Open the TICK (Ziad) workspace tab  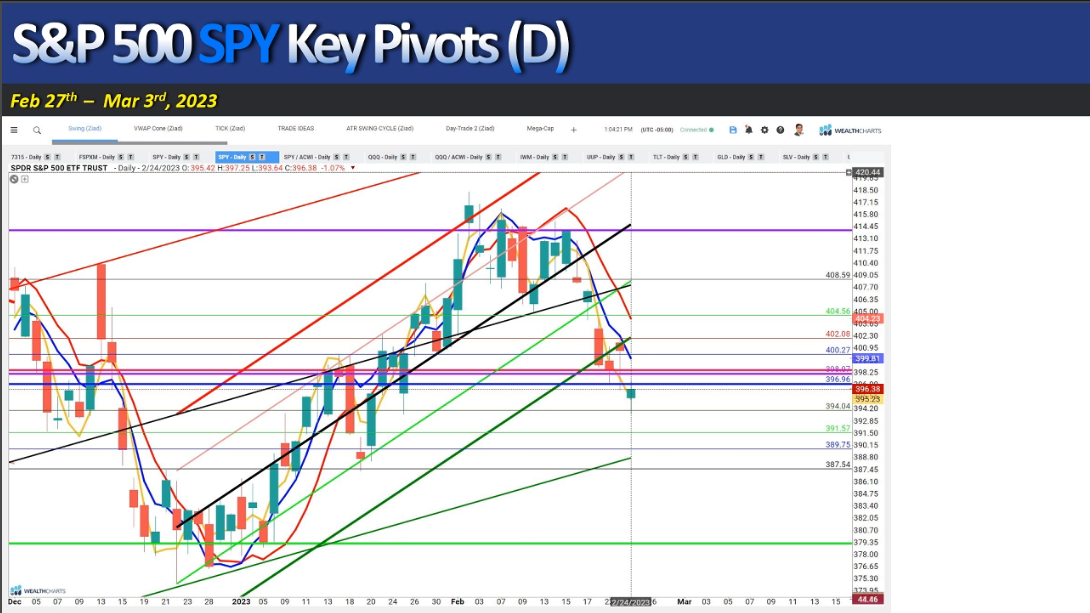230,129
